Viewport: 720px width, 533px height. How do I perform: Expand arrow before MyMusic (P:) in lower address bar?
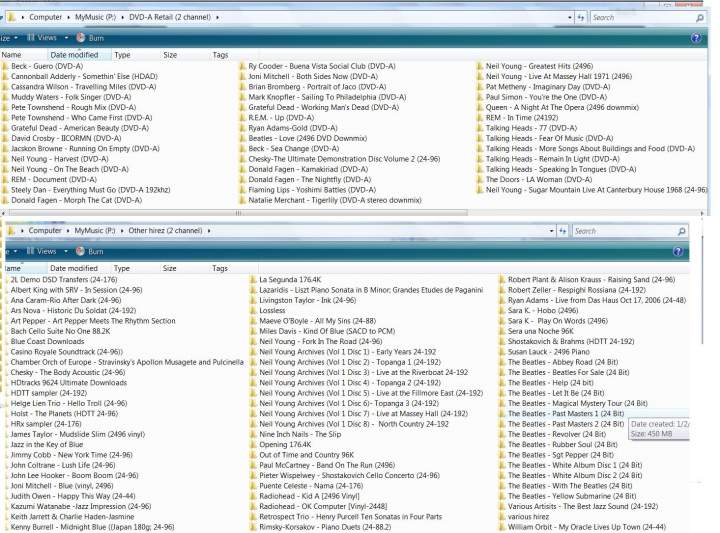pyautogui.click(x=68, y=231)
